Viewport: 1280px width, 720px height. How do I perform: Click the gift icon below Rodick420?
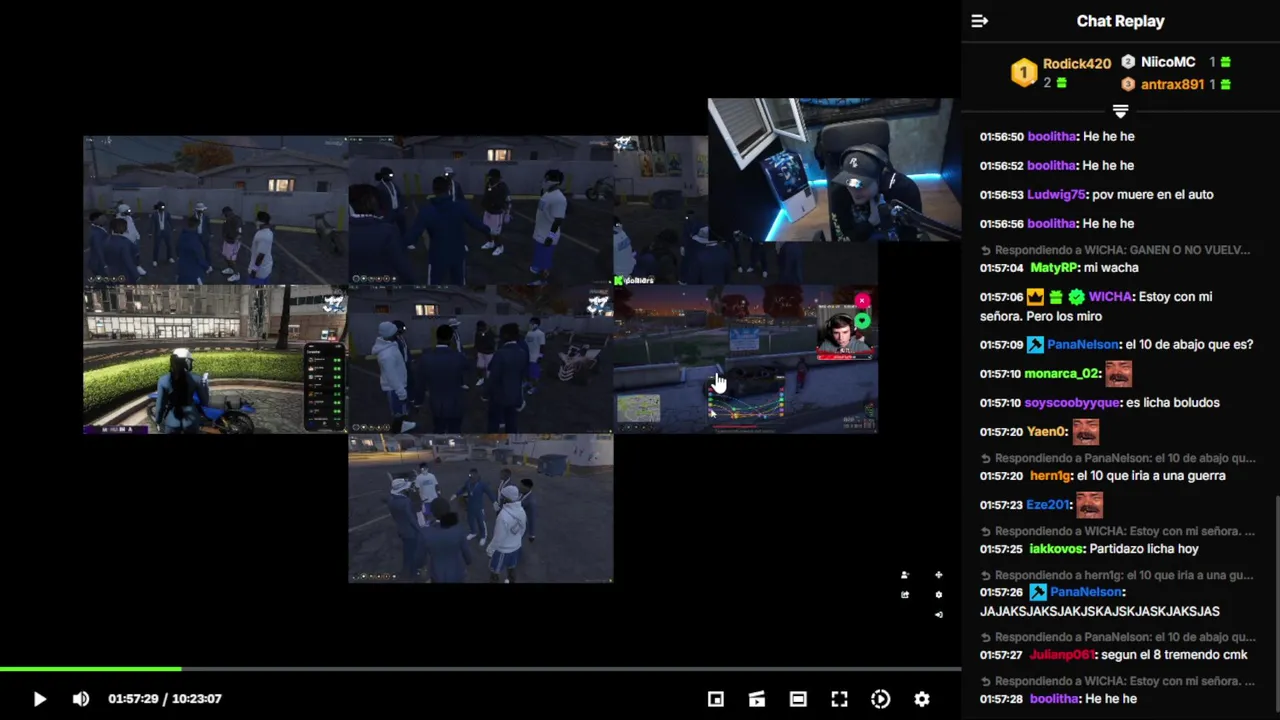(x=1061, y=83)
